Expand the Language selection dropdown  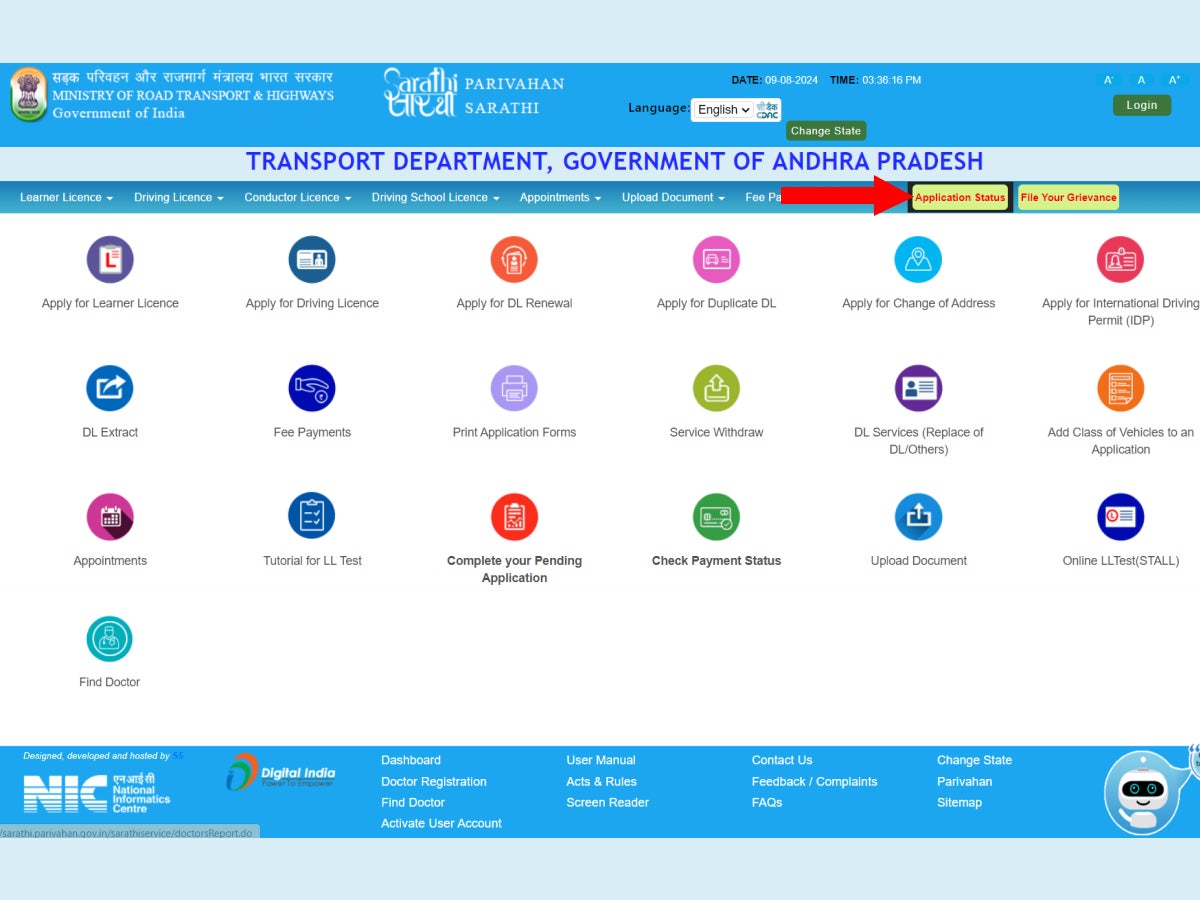click(724, 110)
